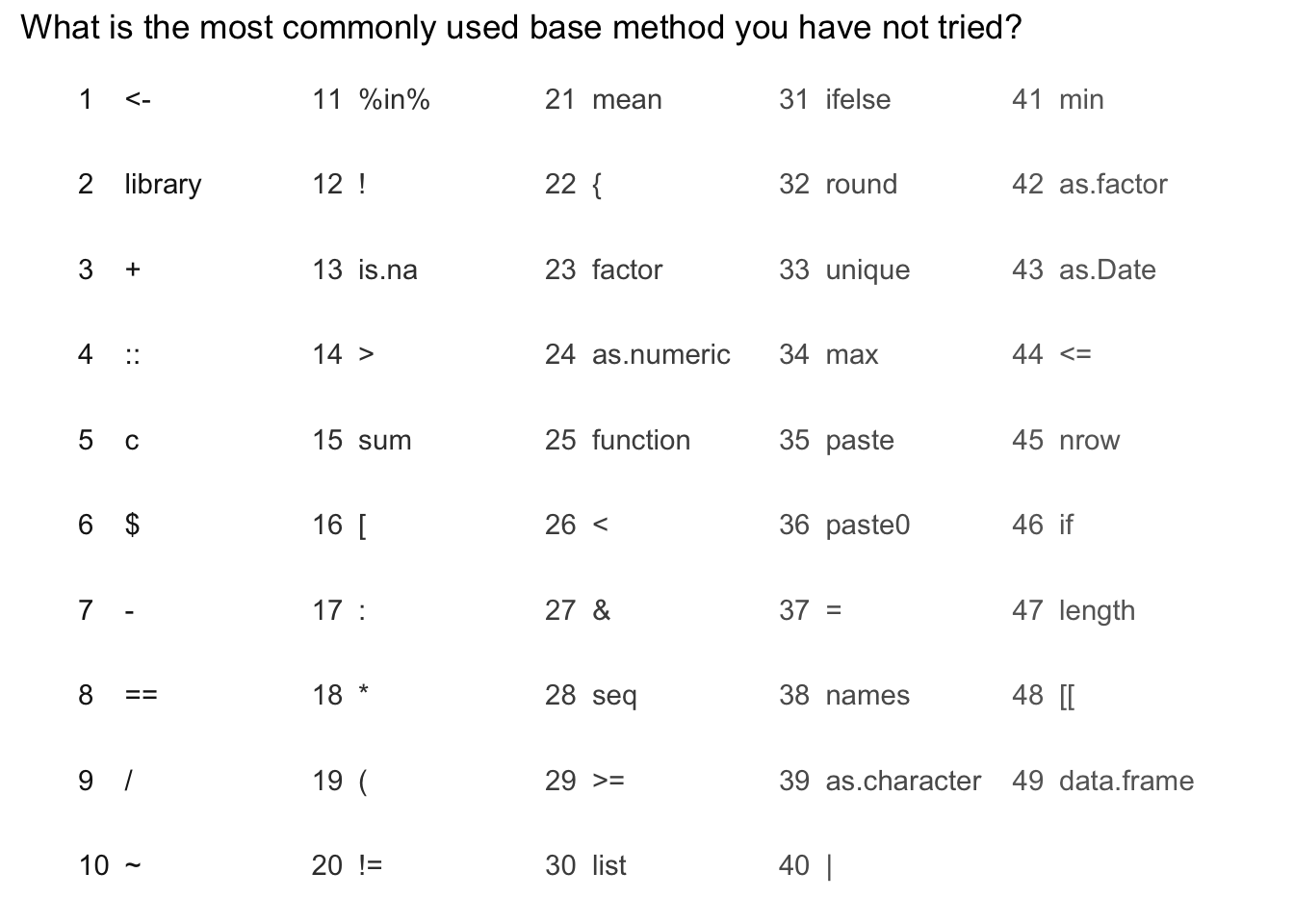Image resolution: width=1294 pixels, height=924 pixels.
Task: Choose the function keyword entry
Action: [641, 440]
